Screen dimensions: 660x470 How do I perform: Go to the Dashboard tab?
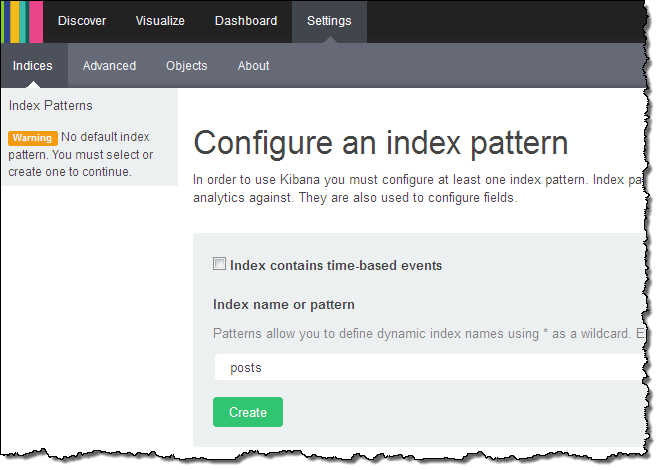[246, 21]
